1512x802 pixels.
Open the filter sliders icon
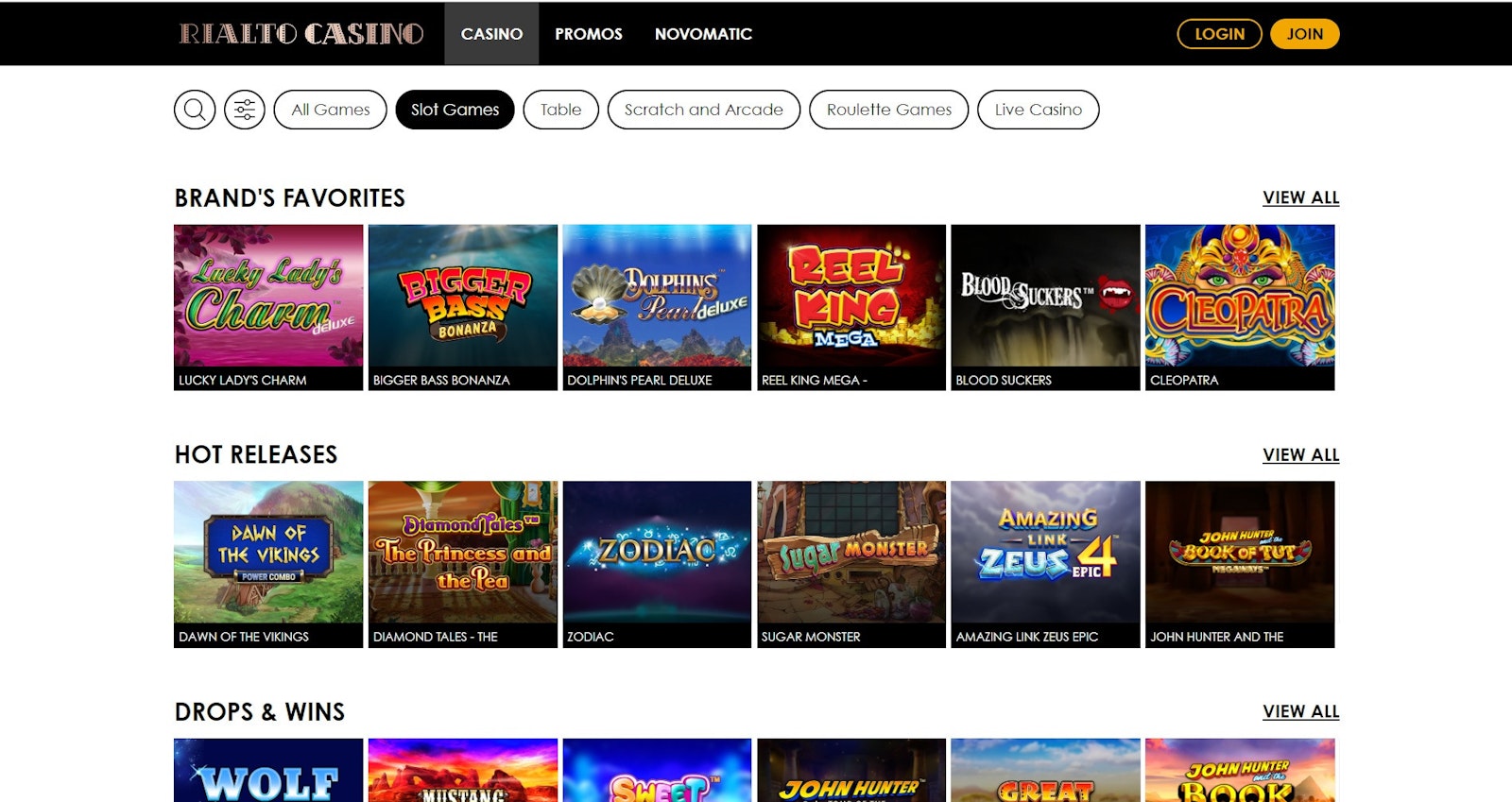click(245, 110)
